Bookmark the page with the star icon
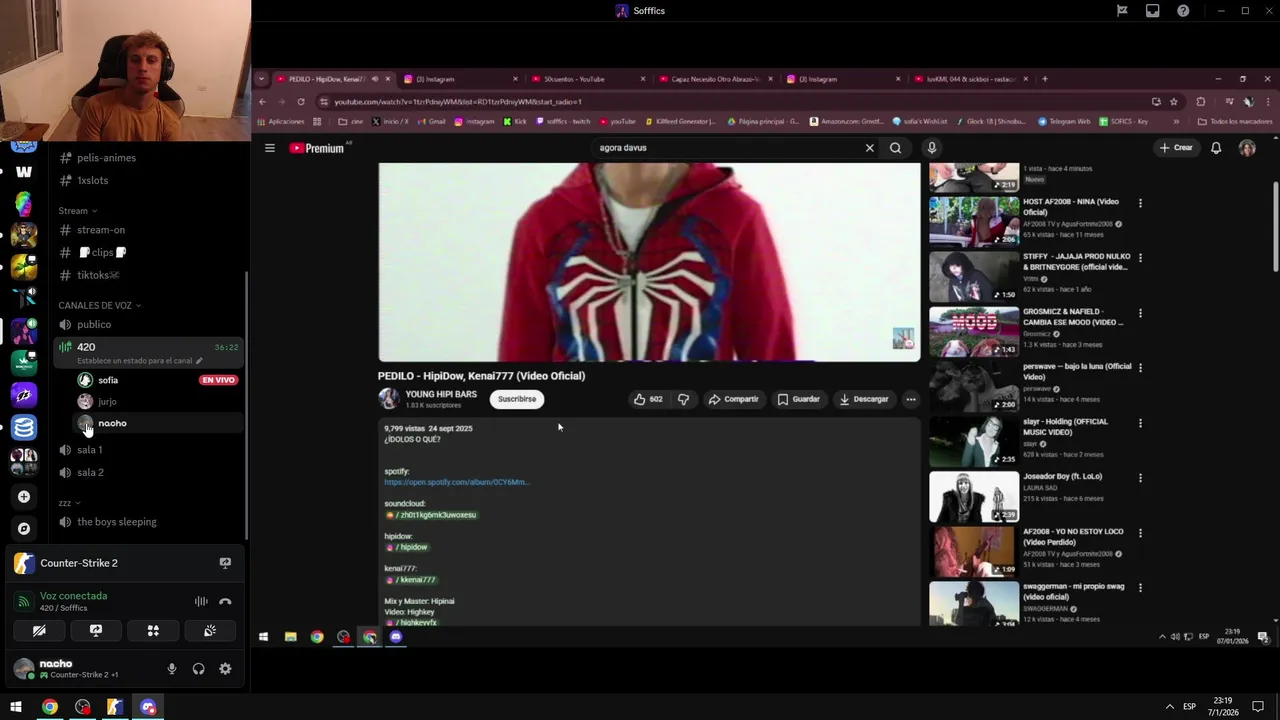 pos(1174,102)
